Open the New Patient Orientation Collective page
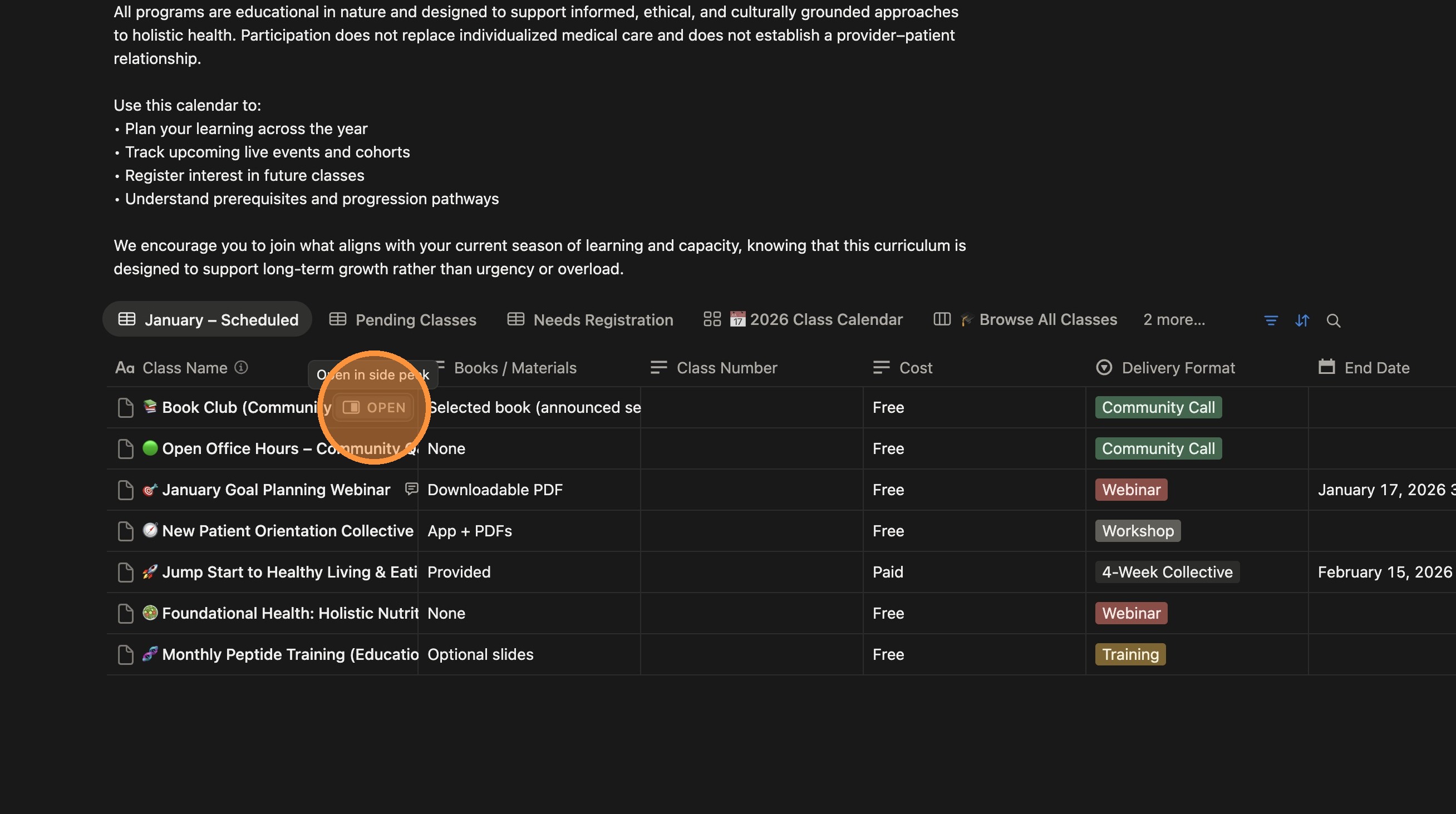The width and height of the screenshot is (1456, 814). click(287, 531)
